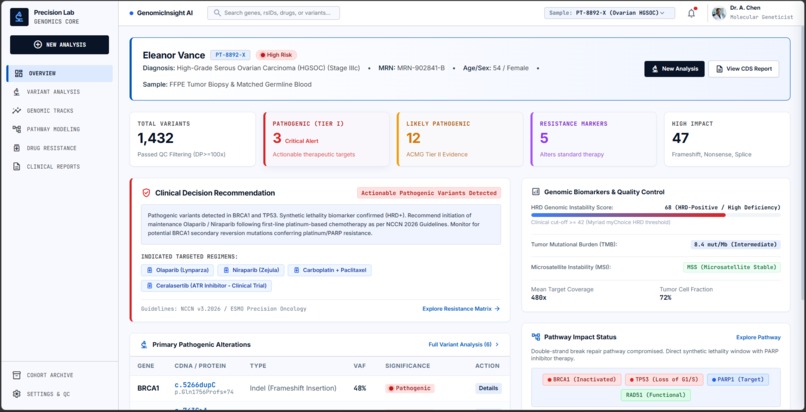Click the 8.4 mut/Mb (Intermediate) value
The image size is (806, 412).
pos(736,245)
